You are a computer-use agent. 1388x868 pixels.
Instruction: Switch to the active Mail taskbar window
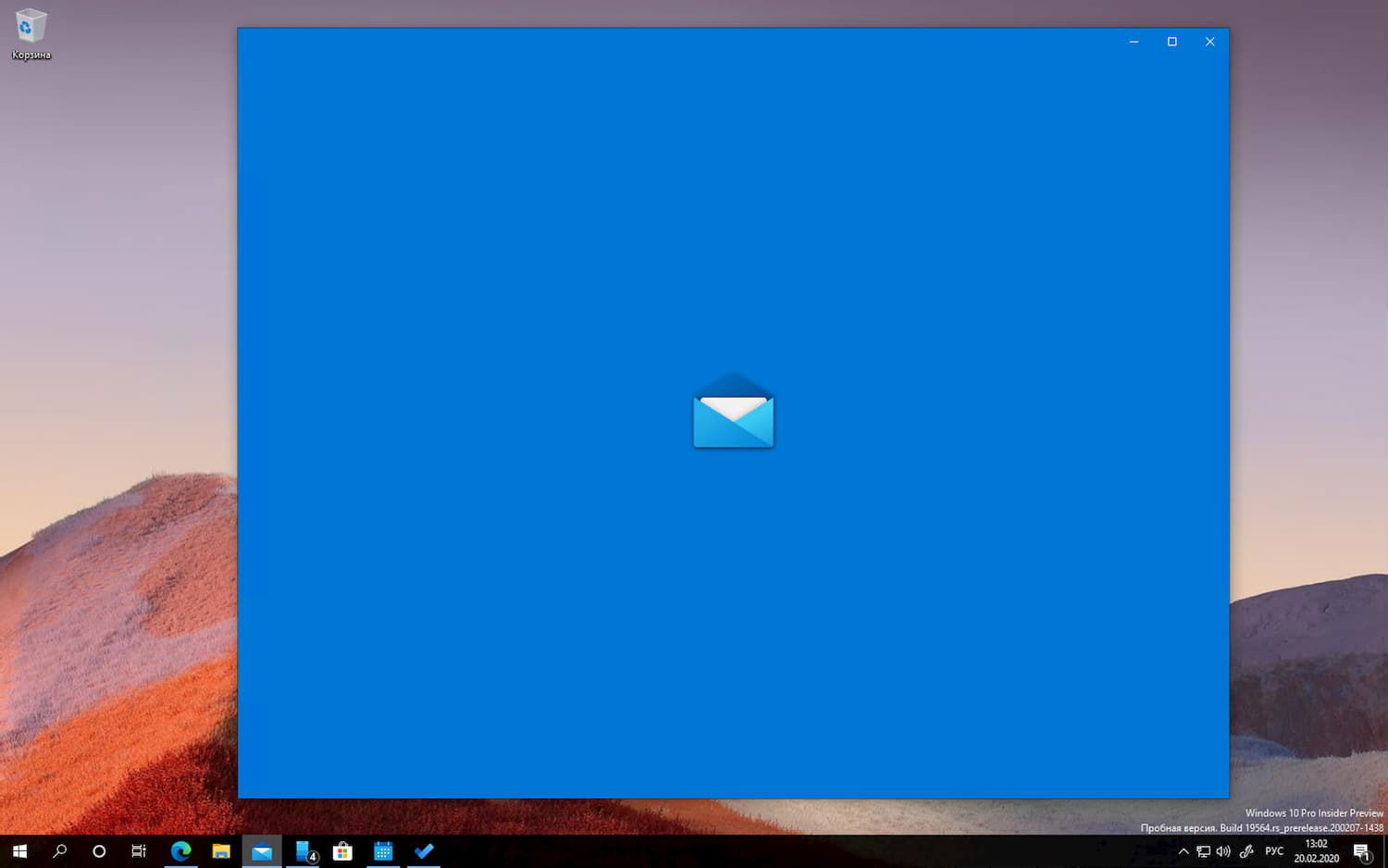[262, 851]
